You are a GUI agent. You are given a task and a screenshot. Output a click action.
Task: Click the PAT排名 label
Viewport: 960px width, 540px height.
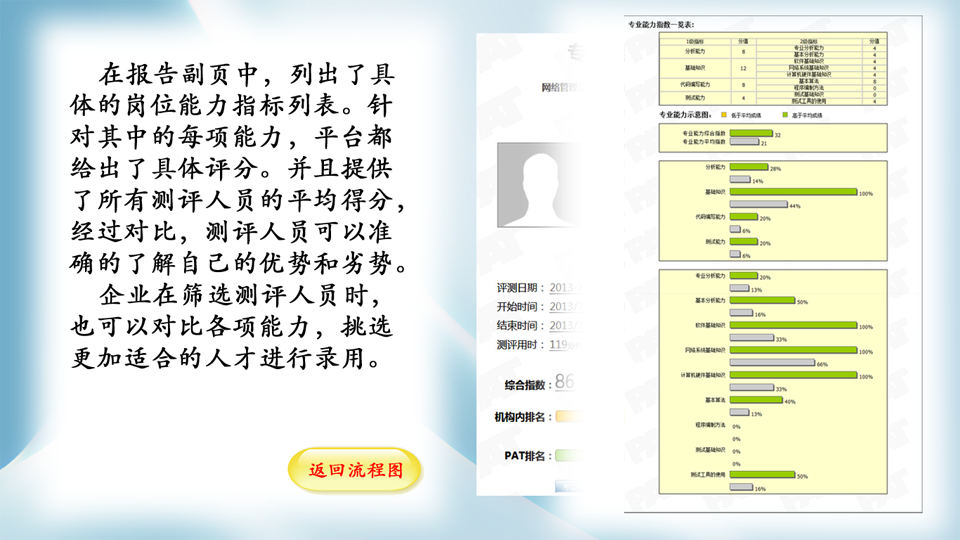pos(528,456)
